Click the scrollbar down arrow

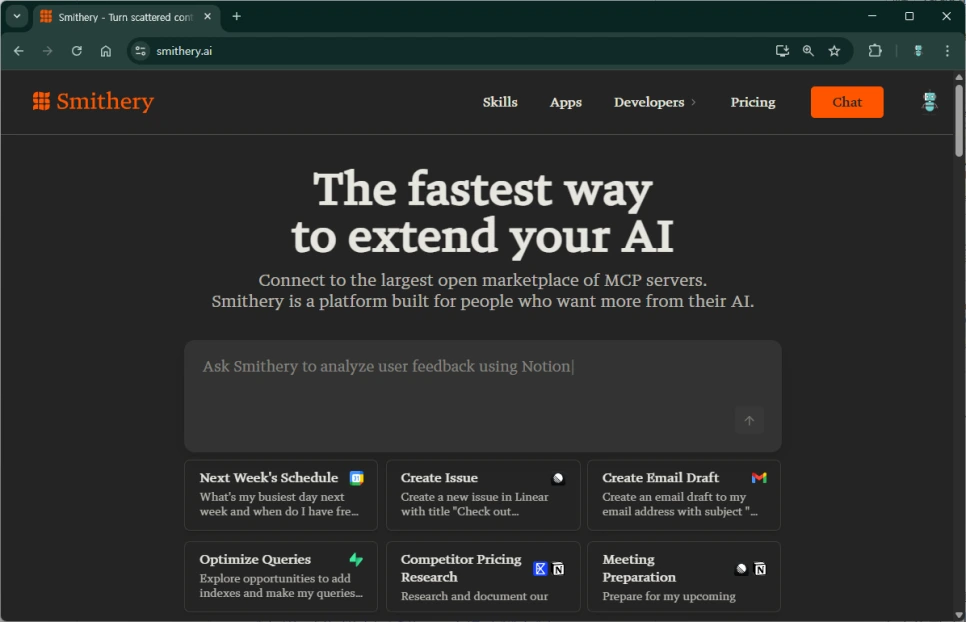pos(959,615)
